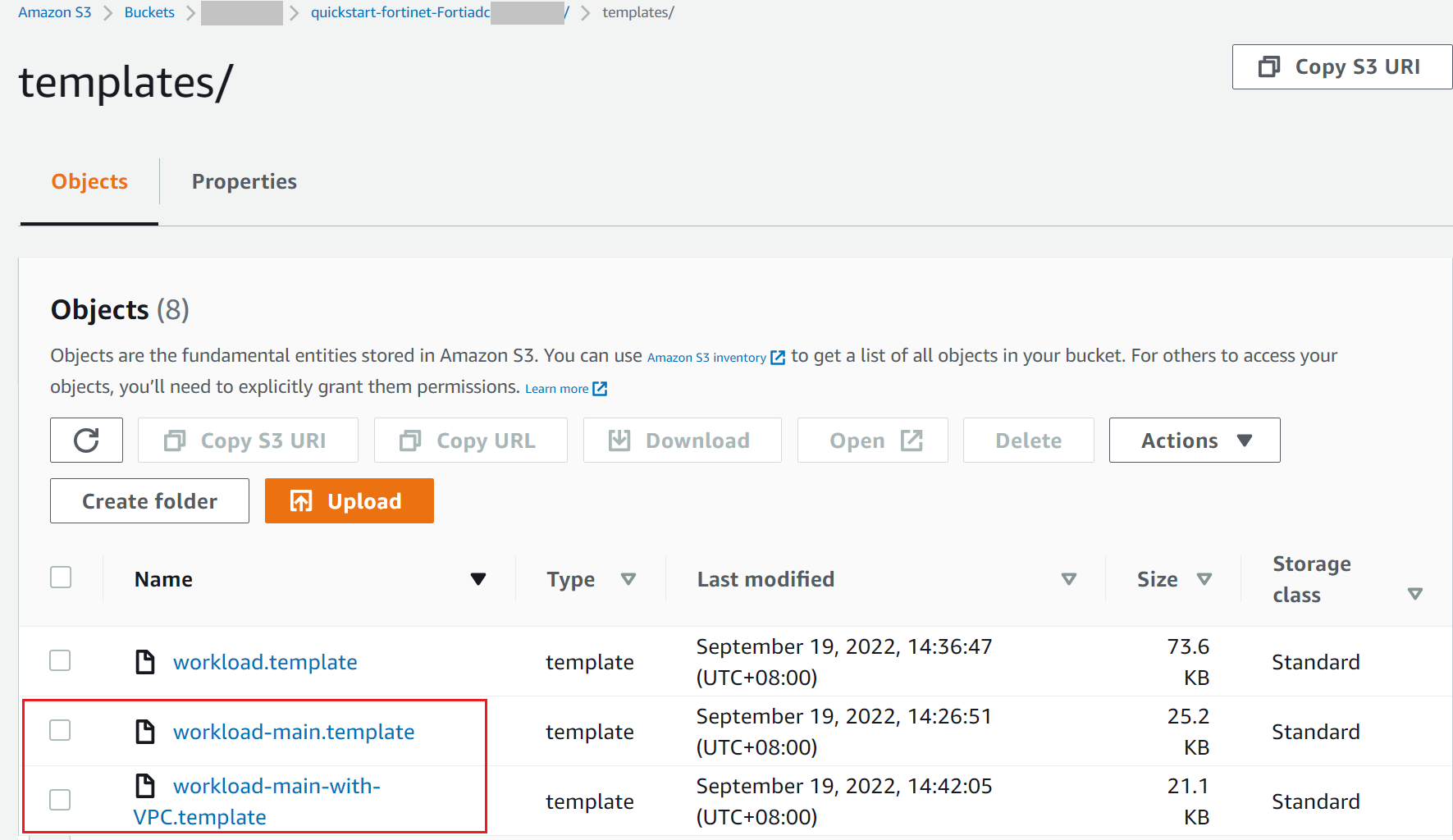Click the Name column header

(164, 579)
